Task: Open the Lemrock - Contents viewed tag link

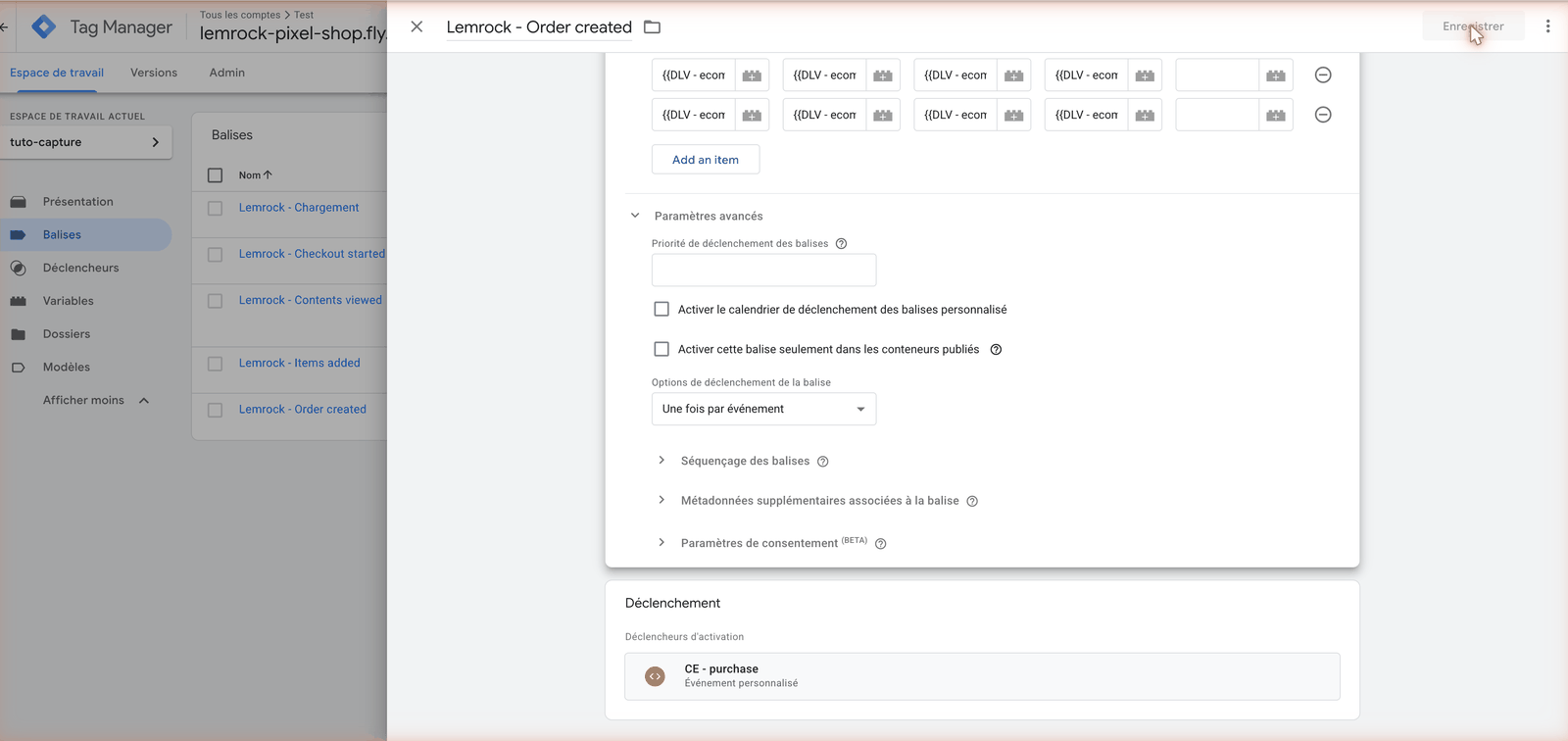Action: [x=311, y=300]
